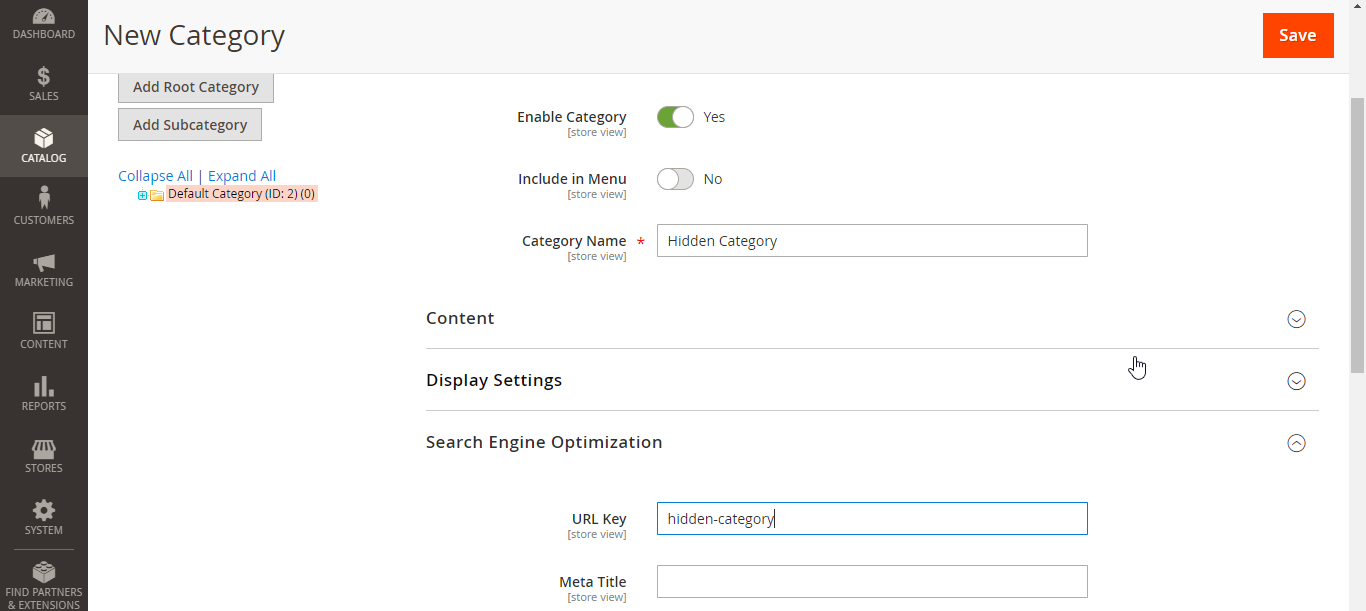
Task: Open the Content layout icon
Action: point(44,323)
